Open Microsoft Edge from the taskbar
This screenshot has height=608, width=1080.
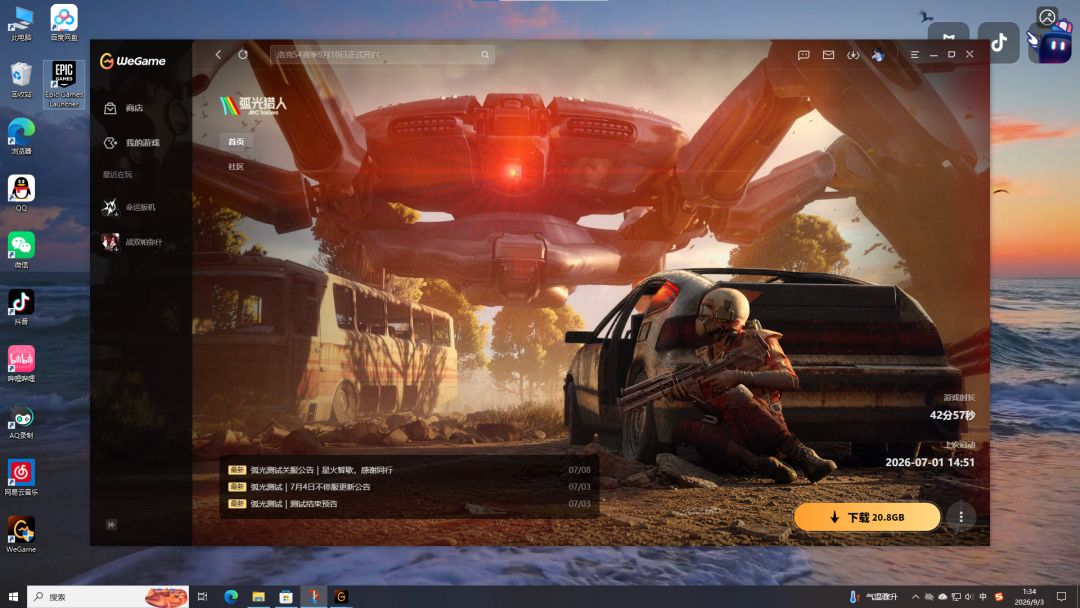231,596
